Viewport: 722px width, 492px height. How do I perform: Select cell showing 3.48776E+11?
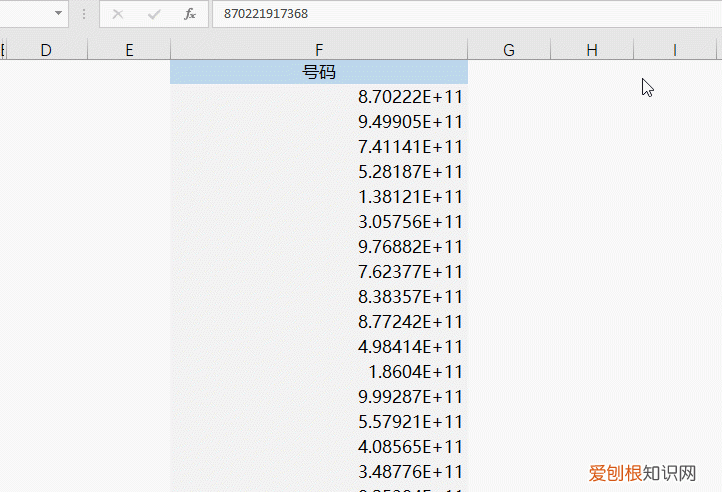(318, 472)
